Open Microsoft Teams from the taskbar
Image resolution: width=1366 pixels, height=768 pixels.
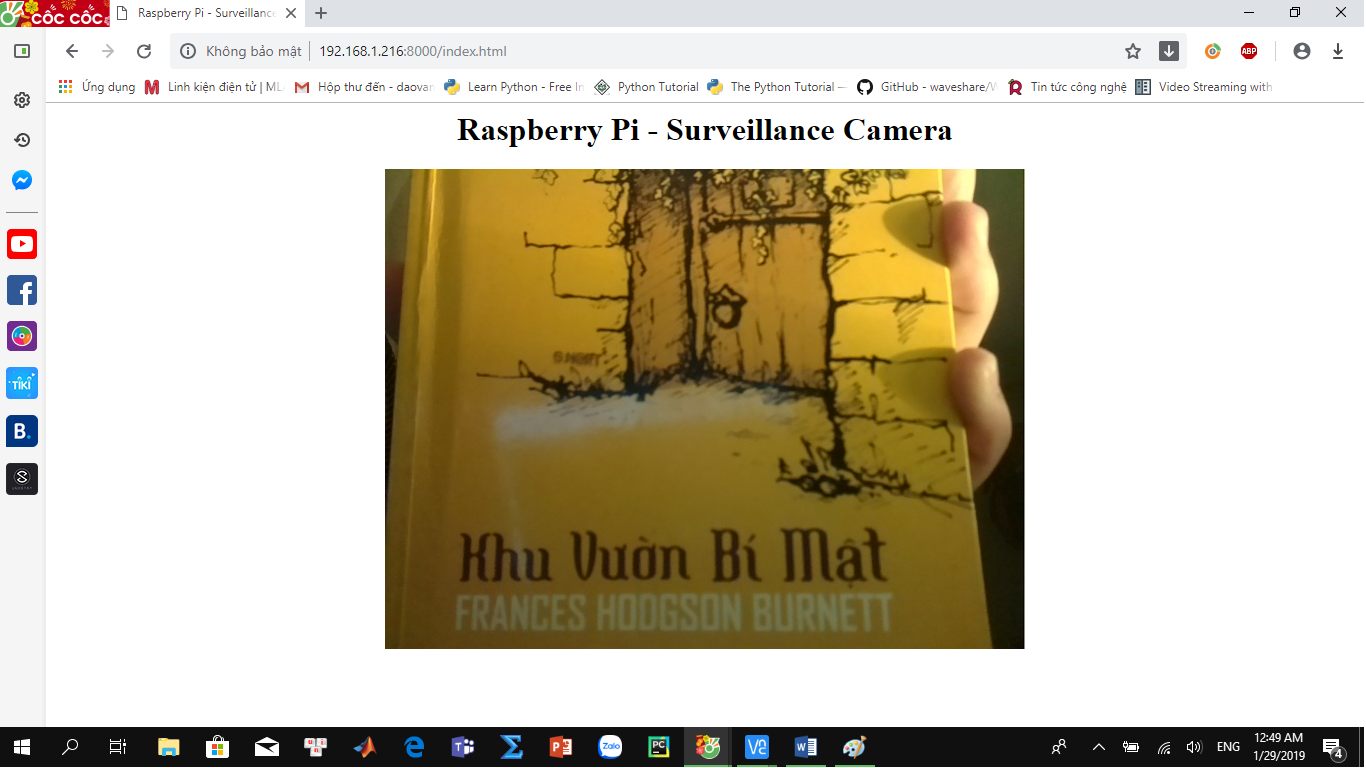462,747
